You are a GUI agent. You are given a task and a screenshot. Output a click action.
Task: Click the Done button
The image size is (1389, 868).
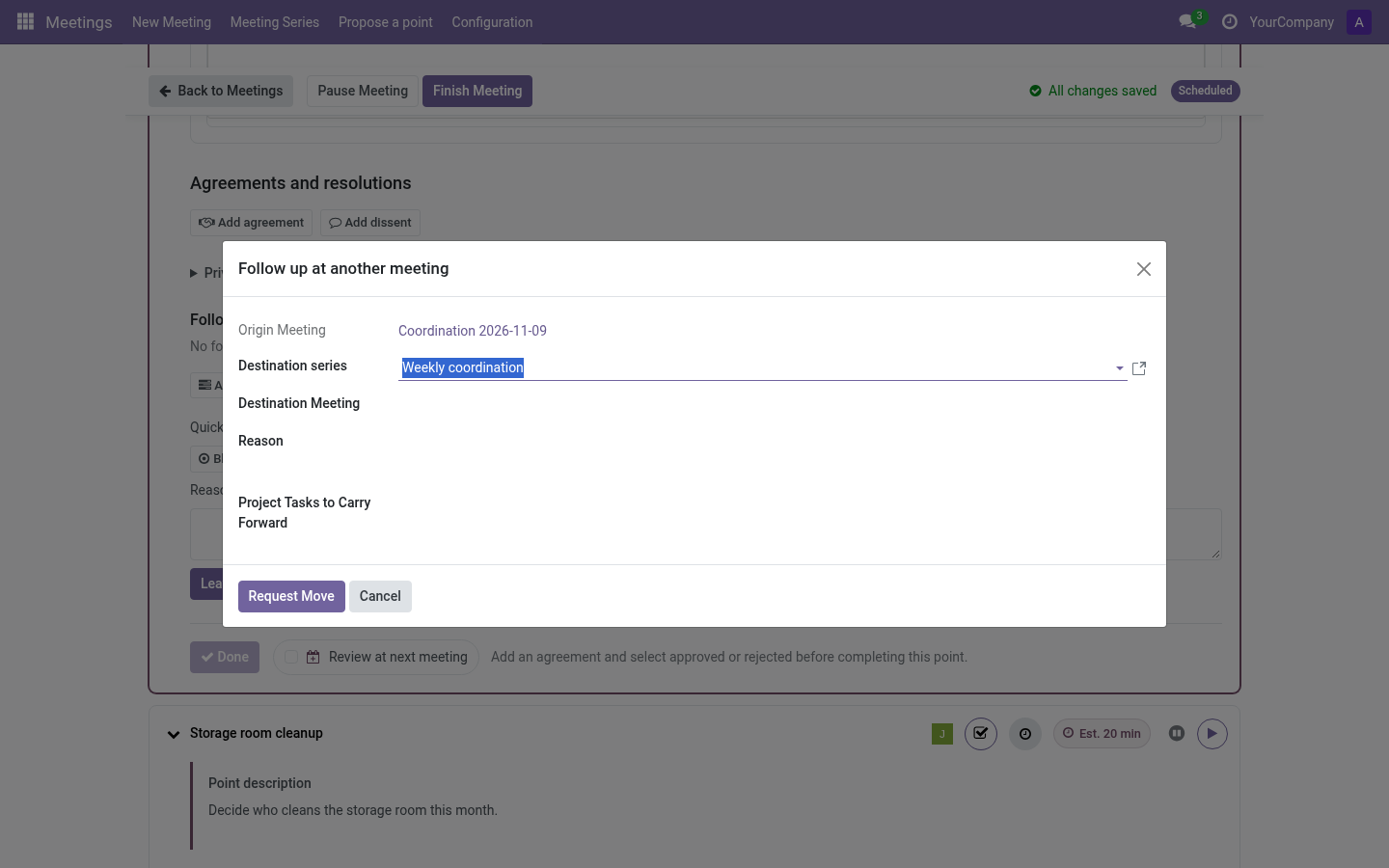pos(225,657)
